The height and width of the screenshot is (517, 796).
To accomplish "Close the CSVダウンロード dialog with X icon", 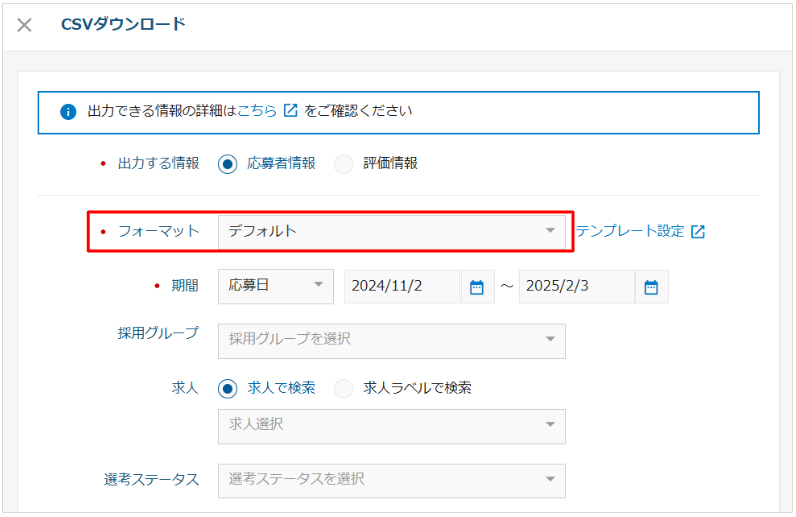I will [24, 24].
